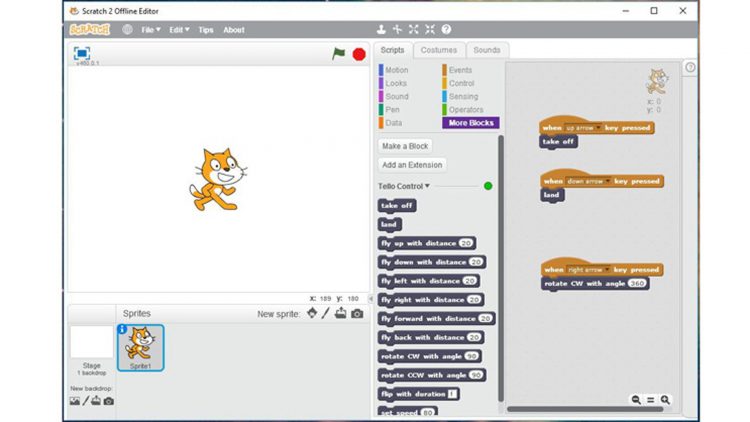This screenshot has height=422, width=750.
Task: Click the green flag to start scripts
Action: [x=339, y=54]
